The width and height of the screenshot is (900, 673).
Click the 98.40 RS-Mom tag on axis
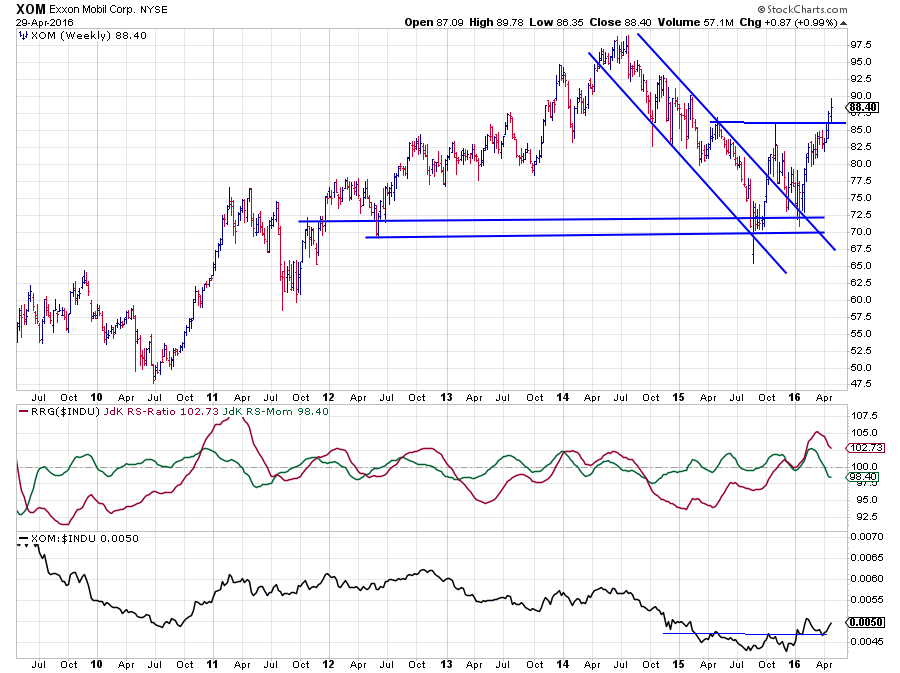point(862,477)
